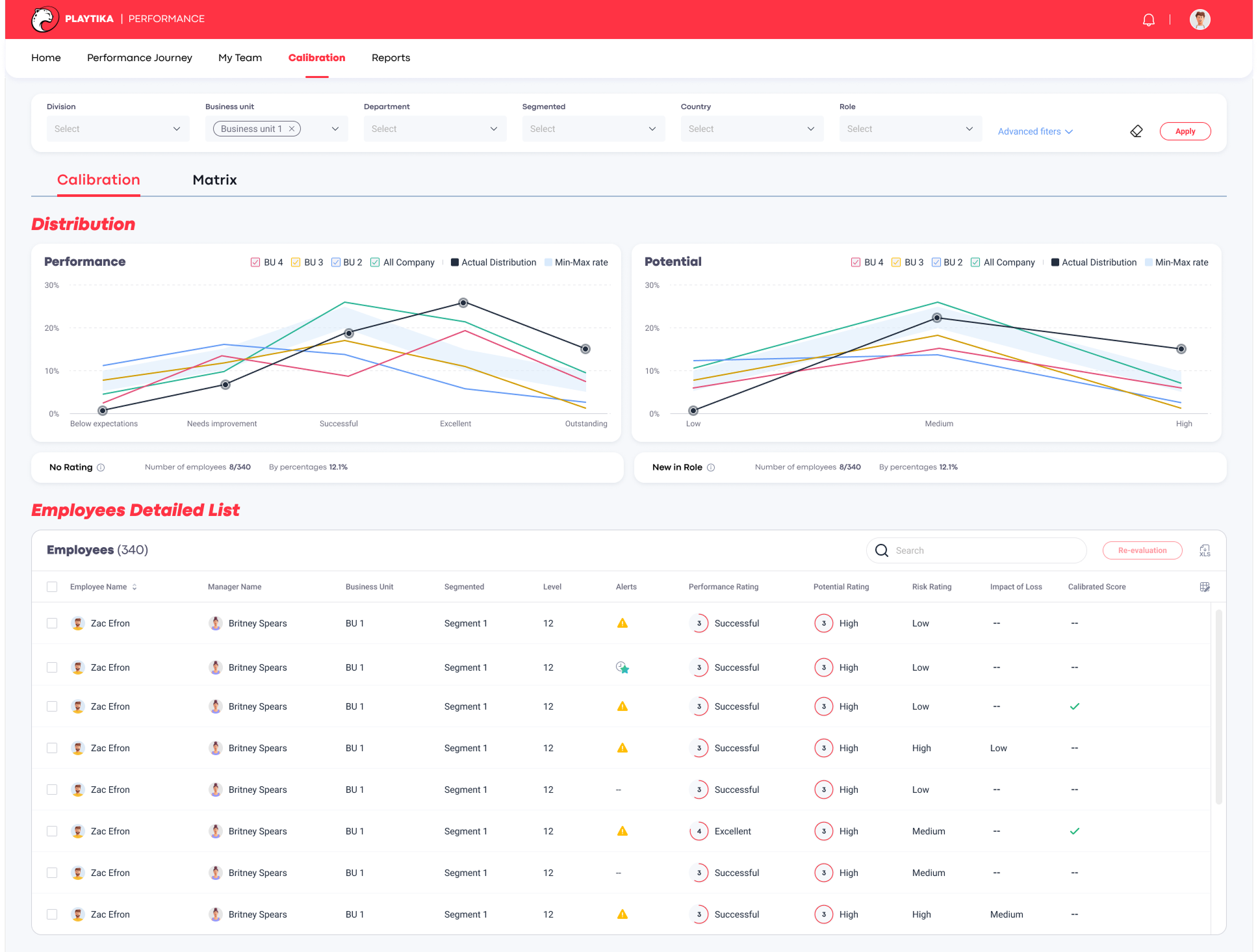Toggle BU 4 checkbox in Performance chart
Screen dimensions: 1258x952
255,263
